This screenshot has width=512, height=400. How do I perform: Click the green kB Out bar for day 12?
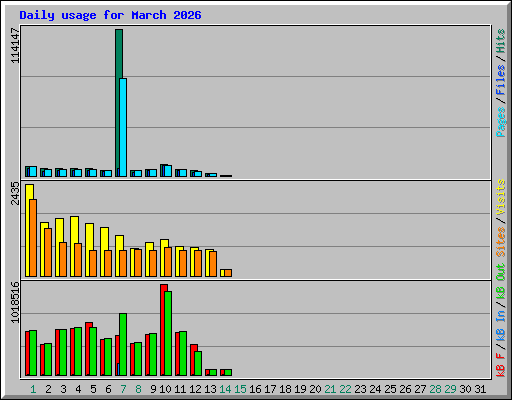click(x=198, y=364)
